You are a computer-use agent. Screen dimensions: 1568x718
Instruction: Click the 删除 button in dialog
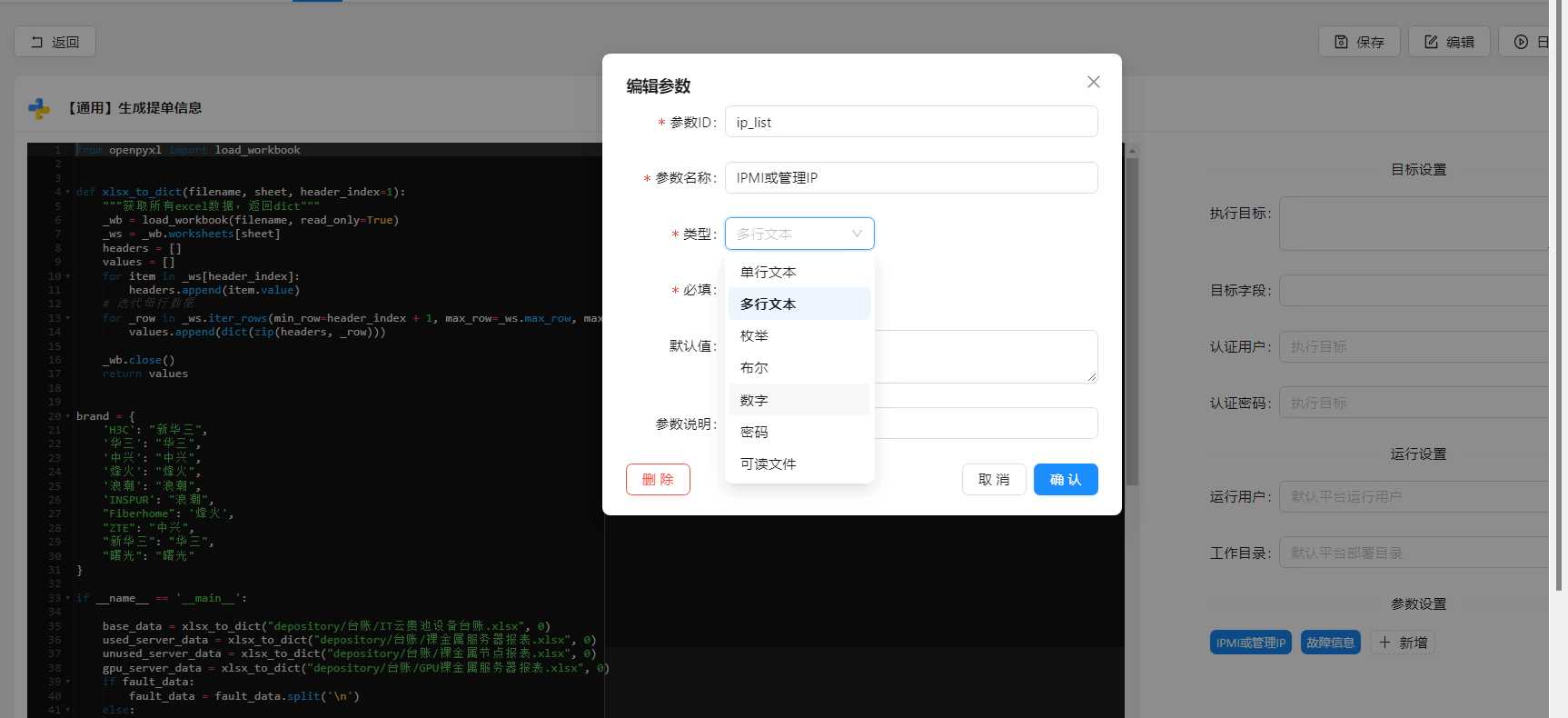tap(658, 479)
